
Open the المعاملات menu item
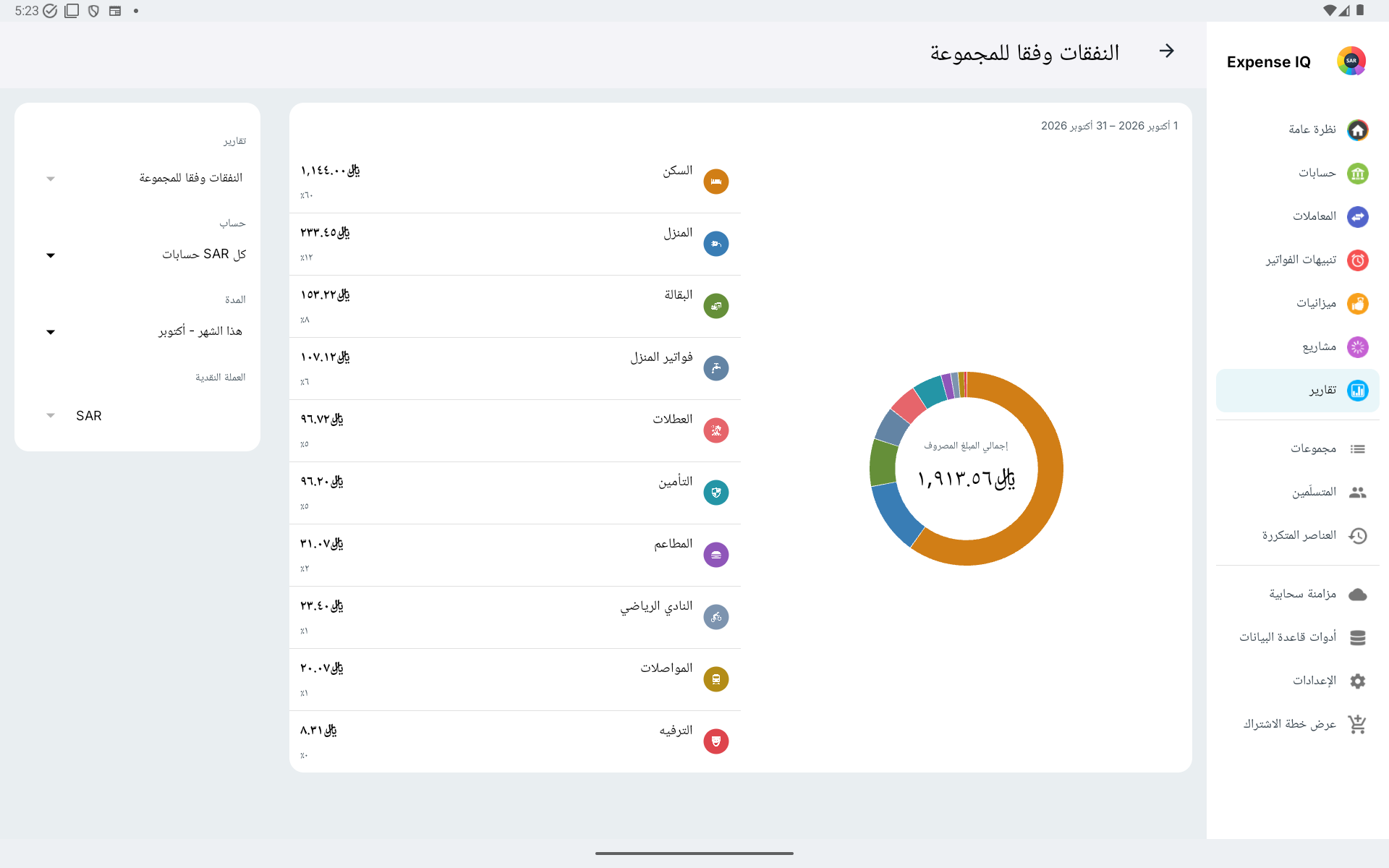pos(1297,216)
